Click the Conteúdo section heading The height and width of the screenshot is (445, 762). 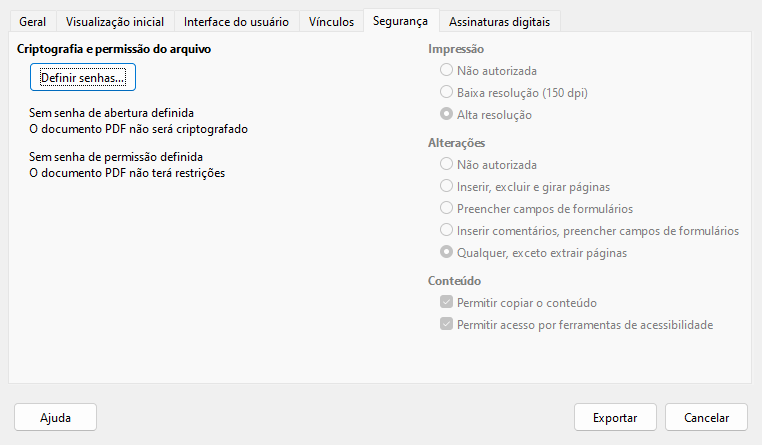pos(454,281)
